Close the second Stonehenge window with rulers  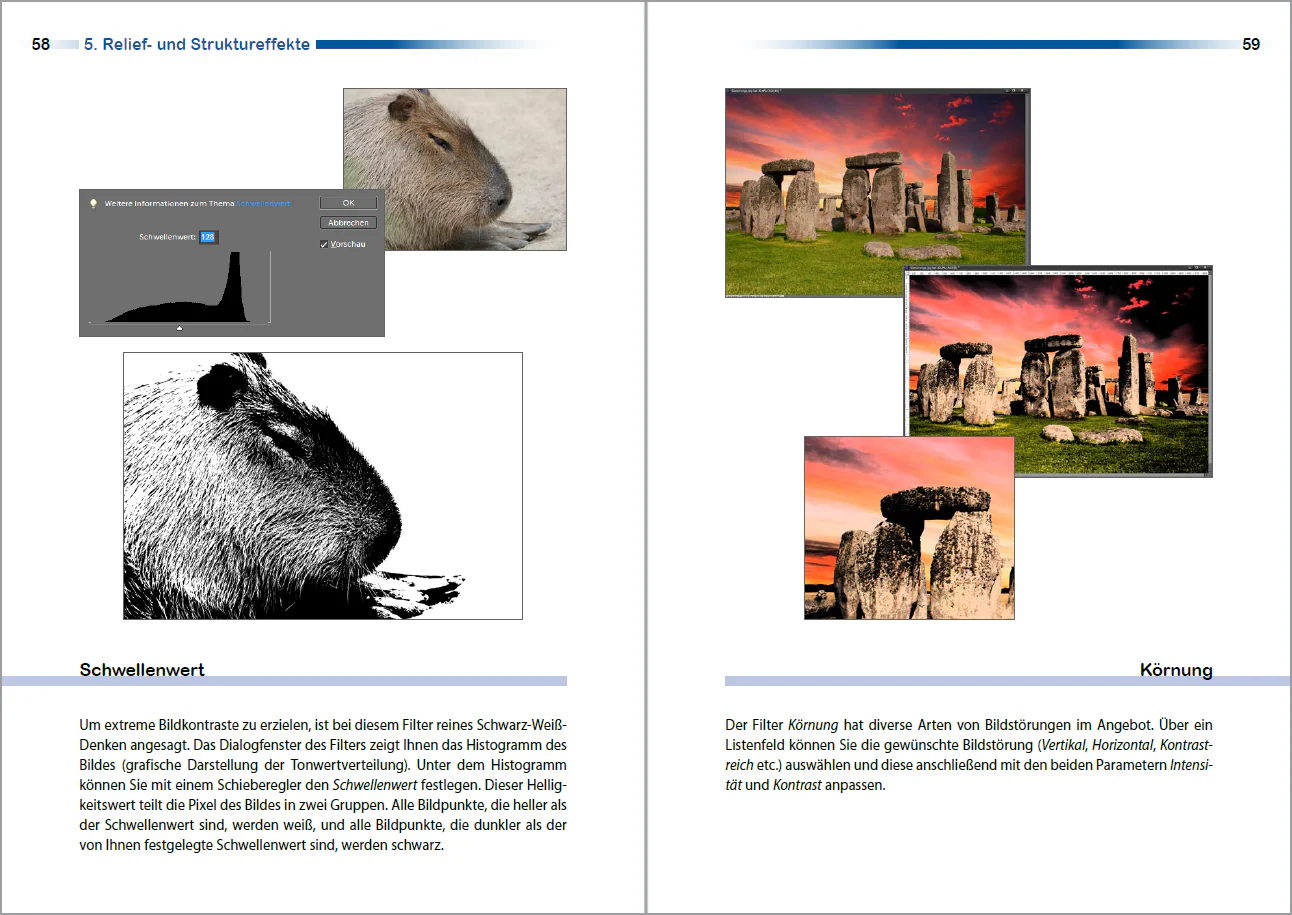click(x=1205, y=267)
